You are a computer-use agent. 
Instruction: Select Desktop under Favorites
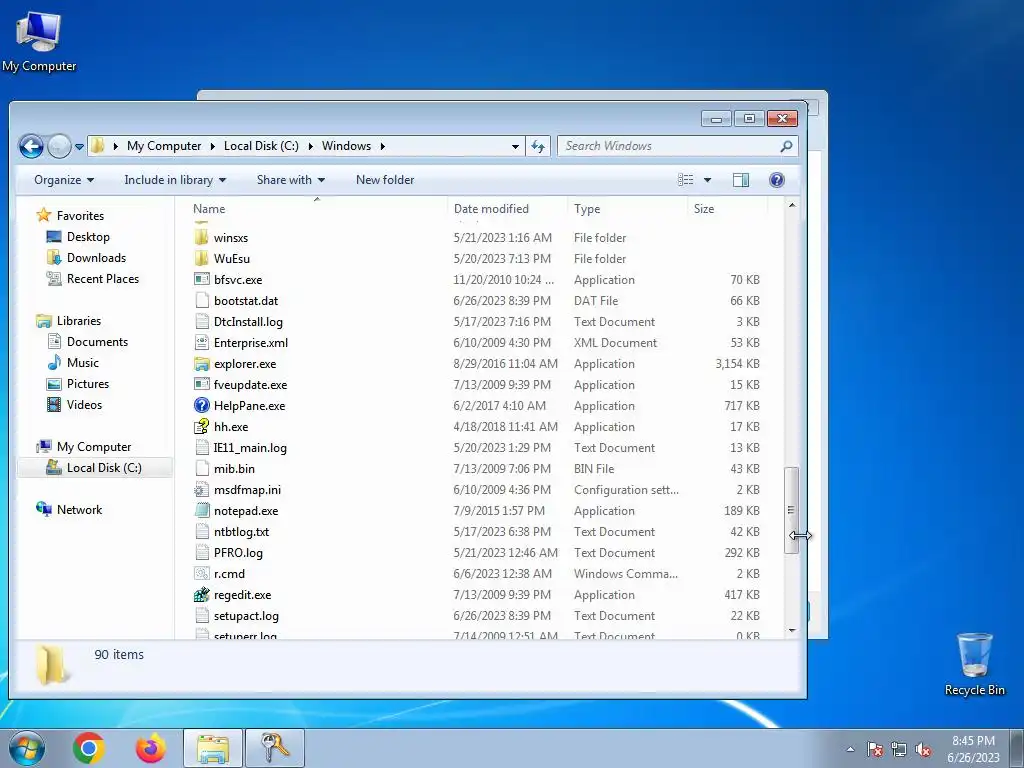pyautogui.click(x=78, y=236)
